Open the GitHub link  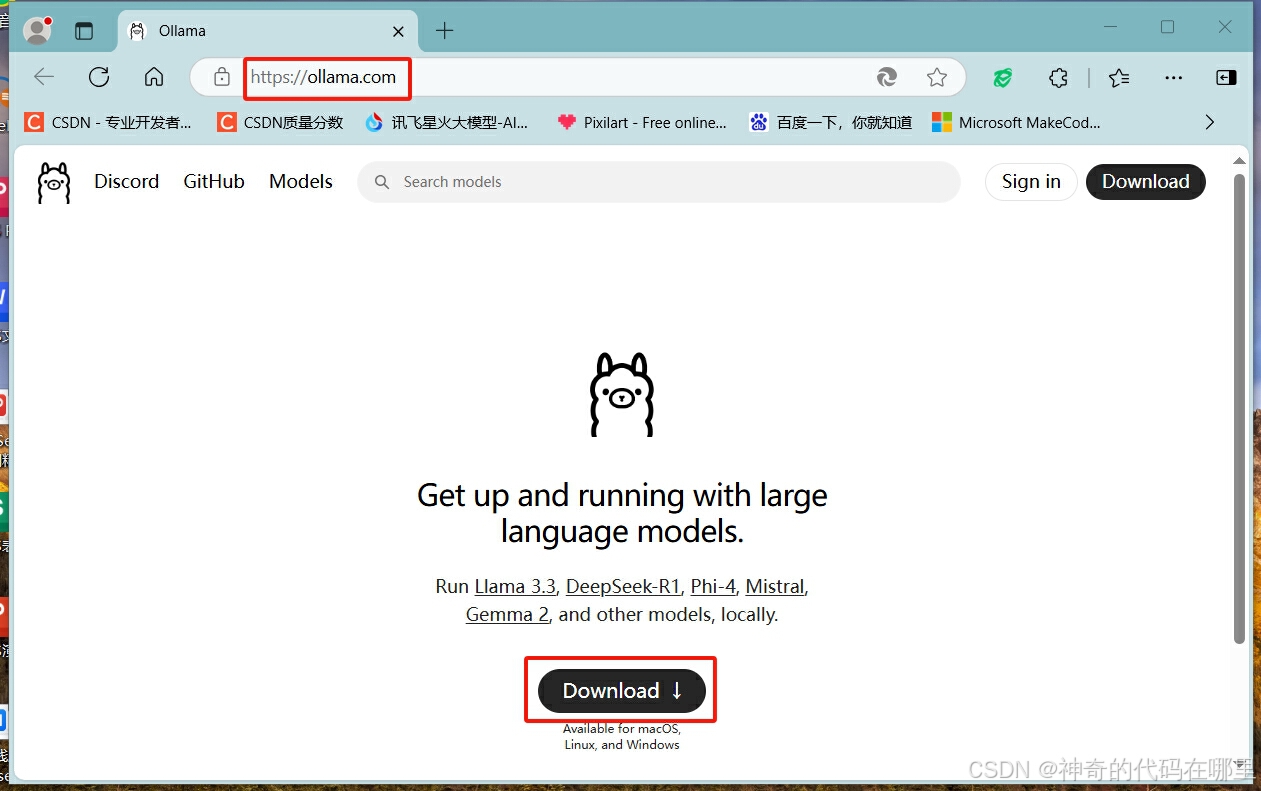point(214,181)
